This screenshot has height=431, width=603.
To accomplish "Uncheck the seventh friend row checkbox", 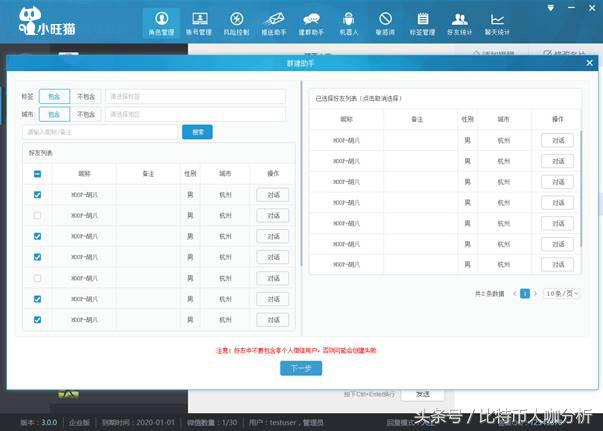I will [37, 320].
